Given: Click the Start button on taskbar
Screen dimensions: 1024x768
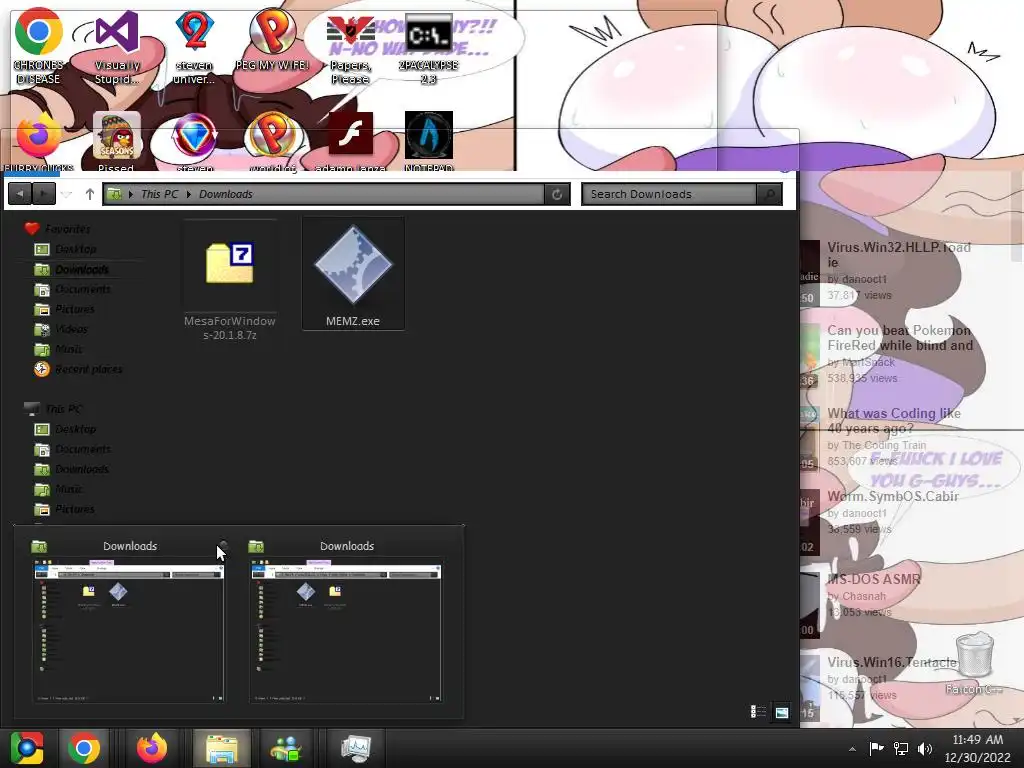Looking at the screenshot, I should coord(27,748).
